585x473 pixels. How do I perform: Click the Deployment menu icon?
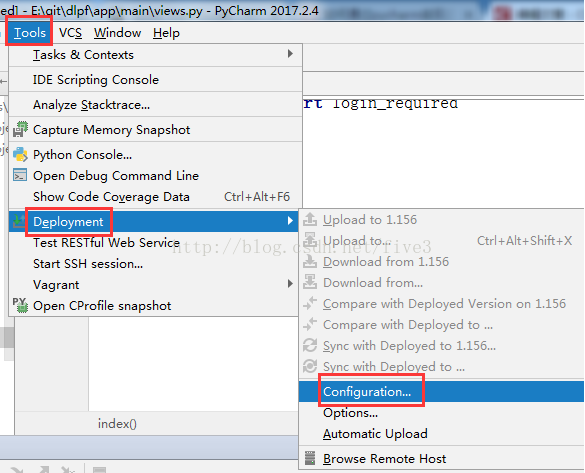(x=18, y=221)
